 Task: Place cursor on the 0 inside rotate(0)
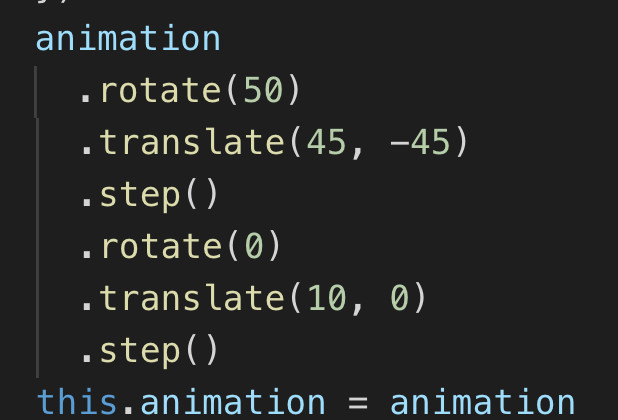coord(254,246)
